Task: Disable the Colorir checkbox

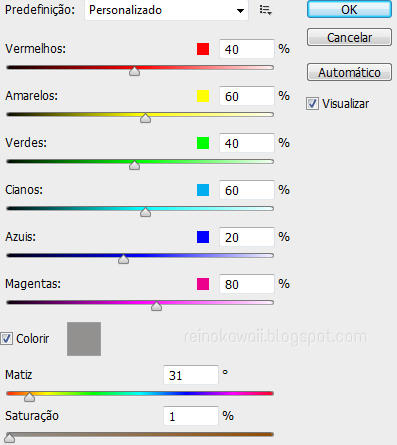Action: point(6,339)
